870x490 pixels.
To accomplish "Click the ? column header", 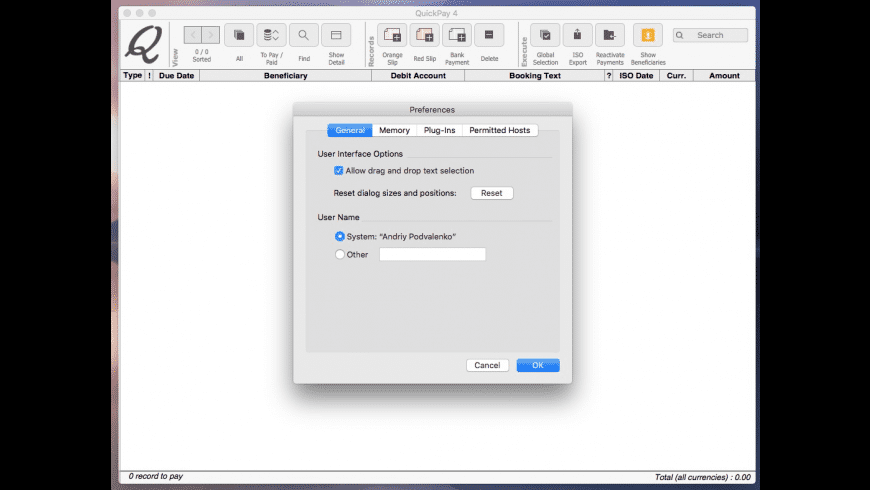I will pos(609,75).
